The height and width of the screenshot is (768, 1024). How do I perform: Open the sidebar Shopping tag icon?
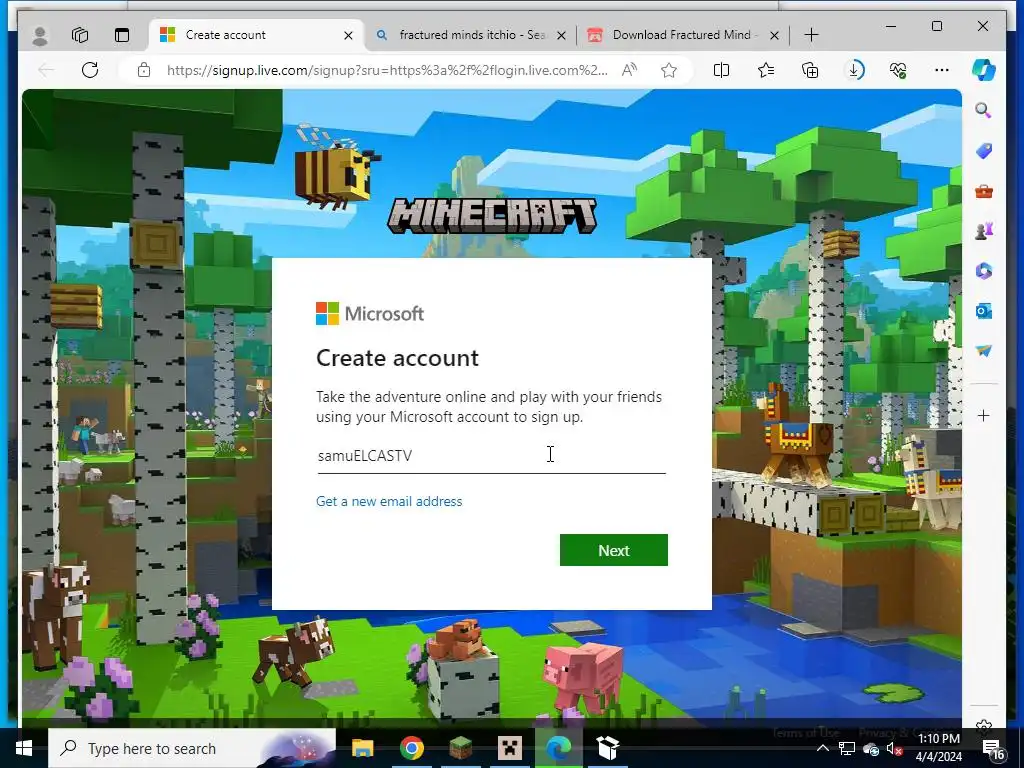pyautogui.click(x=984, y=151)
